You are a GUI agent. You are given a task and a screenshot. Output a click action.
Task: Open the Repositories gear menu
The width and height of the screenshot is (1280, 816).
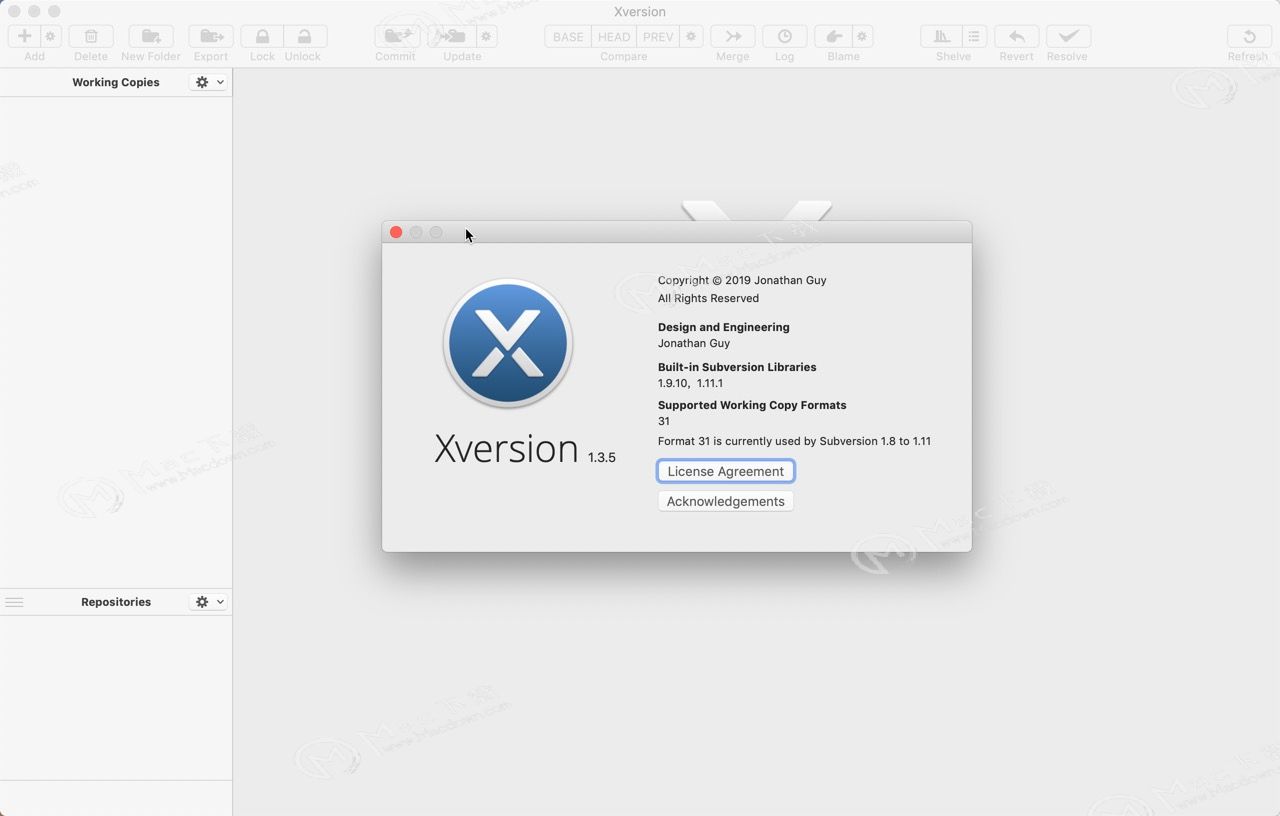point(209,602)
